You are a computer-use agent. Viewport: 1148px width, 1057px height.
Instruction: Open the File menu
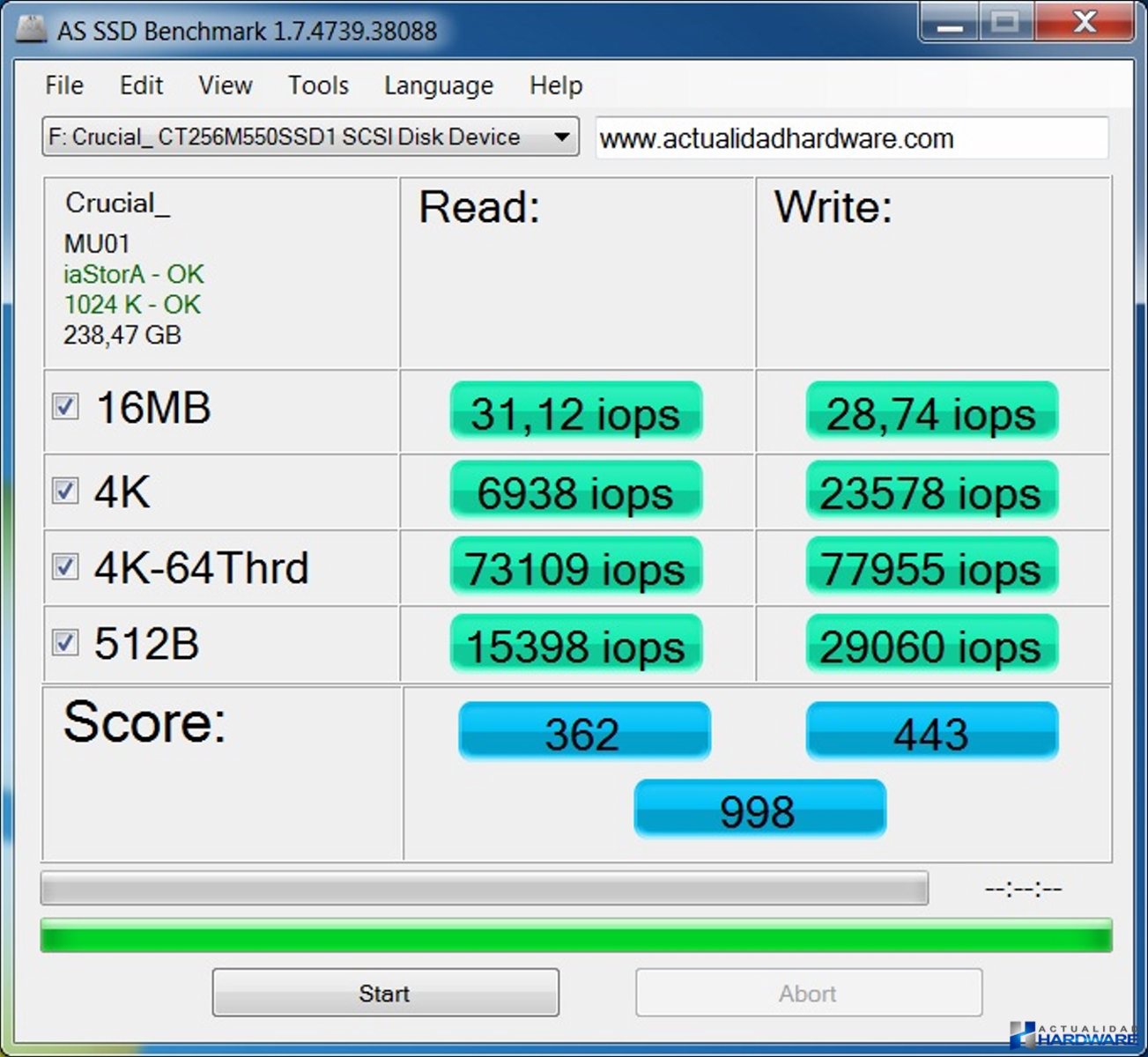(64, 85)
